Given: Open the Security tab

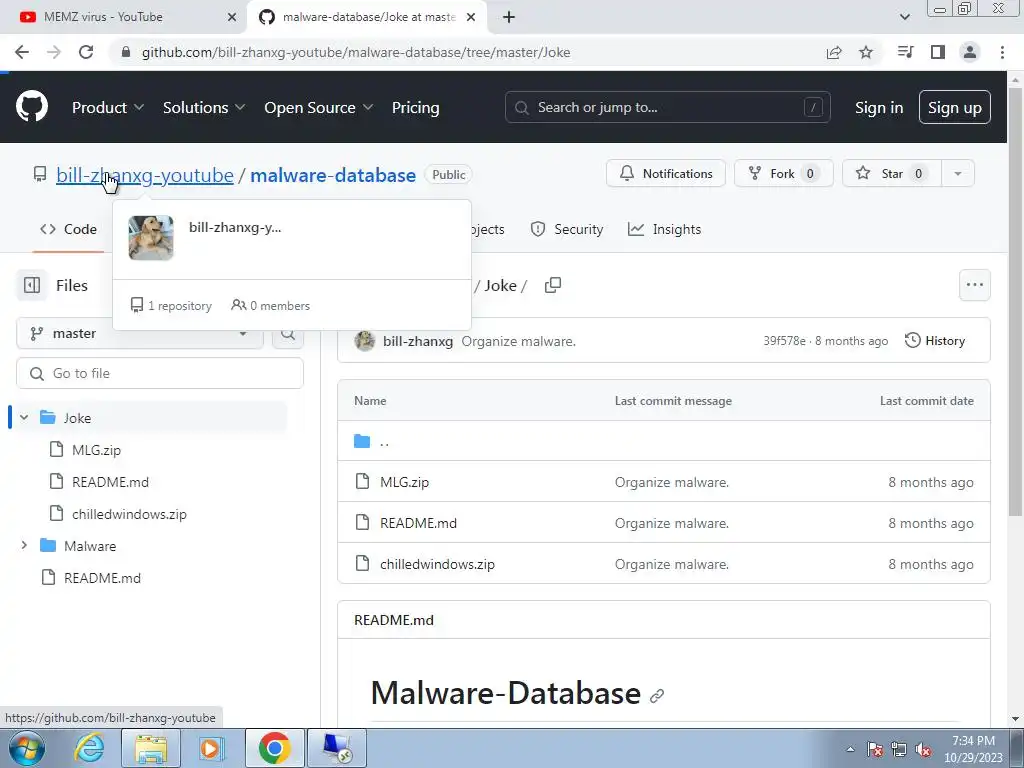Looking at the screenshot, I should pyautogui.click(x=567, y=229).
